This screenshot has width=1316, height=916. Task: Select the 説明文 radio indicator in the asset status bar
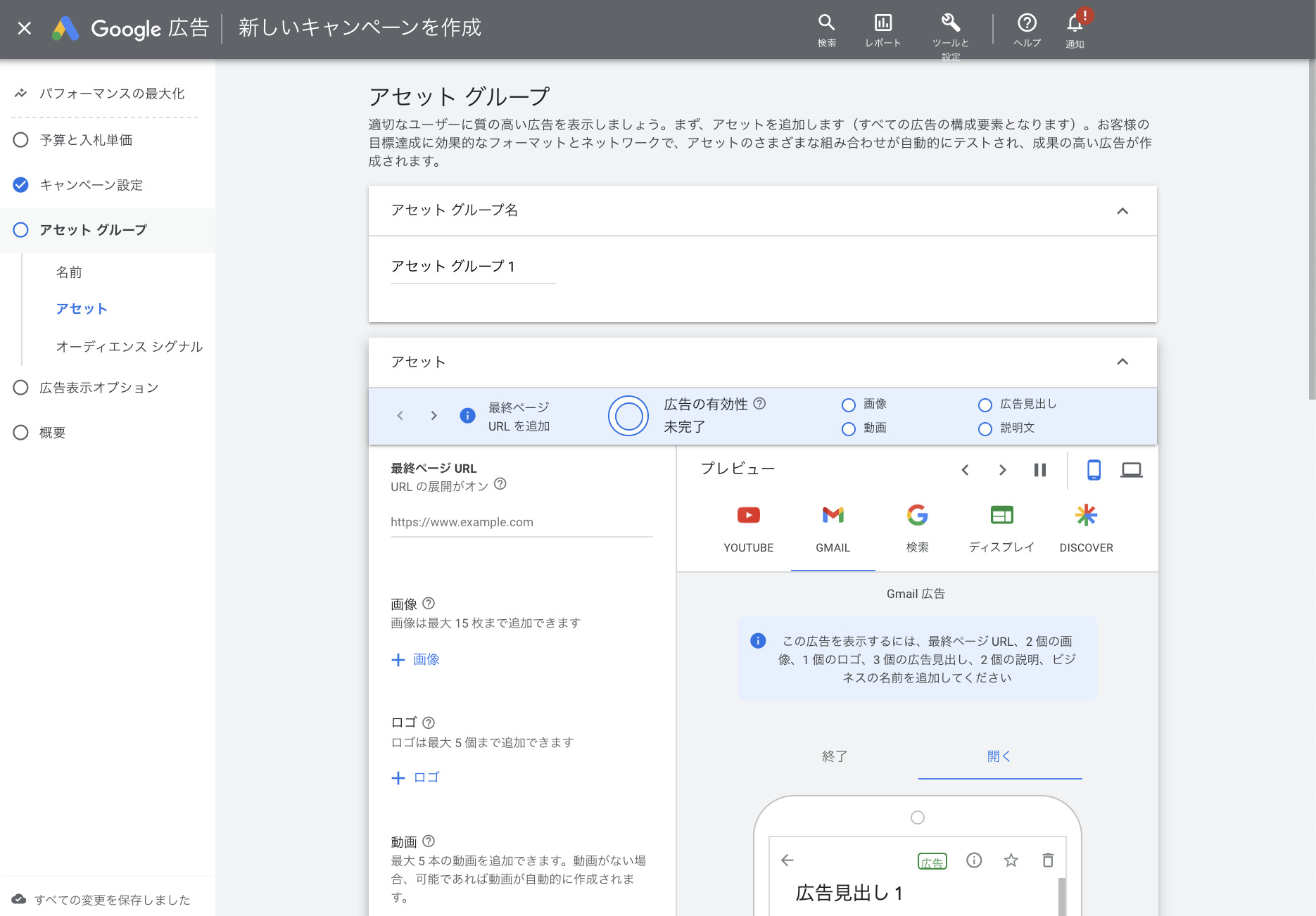(x=985, y=428)
